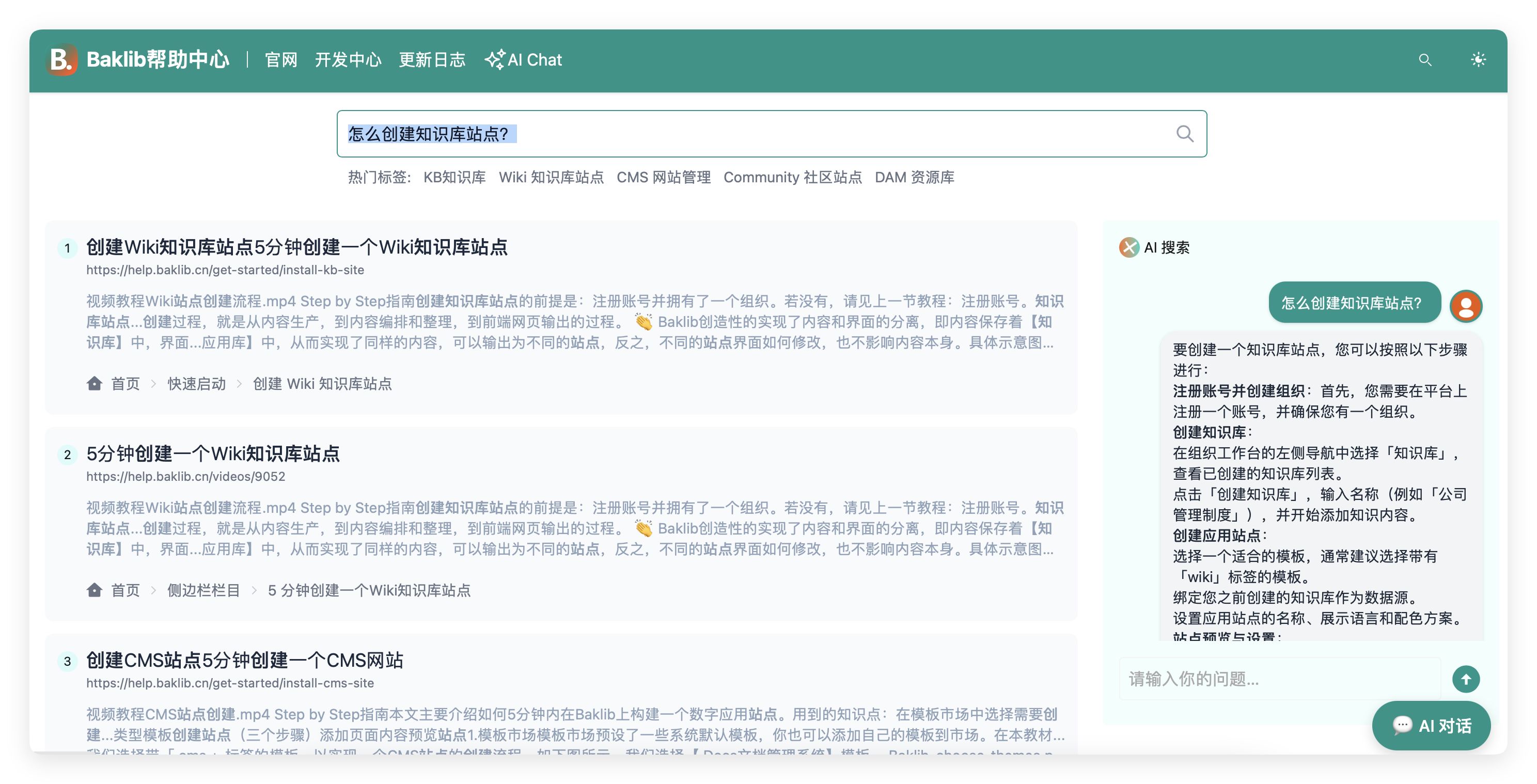Open the videos/9052 URL link
Screen dimensions: 1537x784
pos(185,476)
